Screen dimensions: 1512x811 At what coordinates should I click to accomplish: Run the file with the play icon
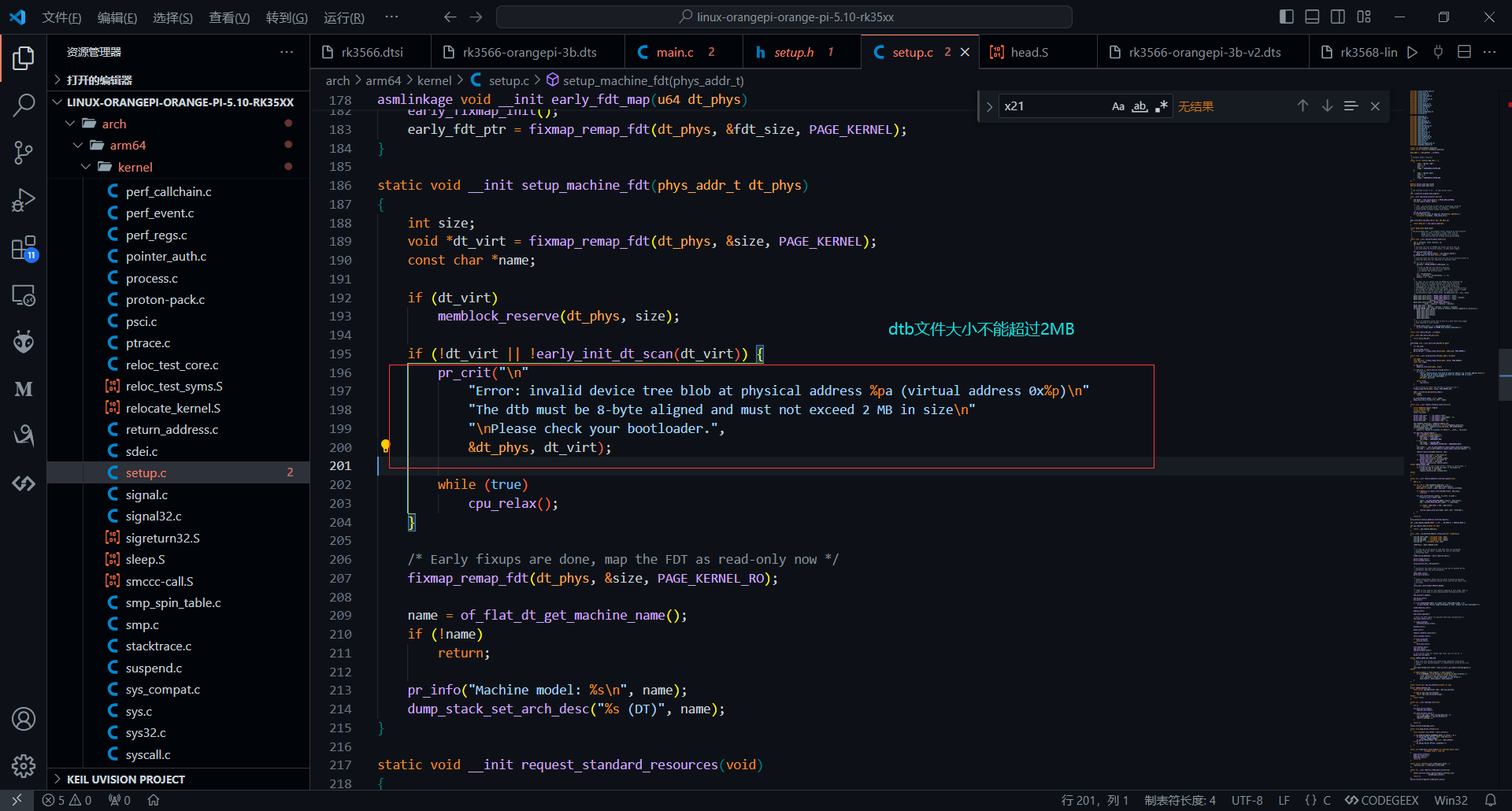pyautogui.click(x=1412, y=52)
